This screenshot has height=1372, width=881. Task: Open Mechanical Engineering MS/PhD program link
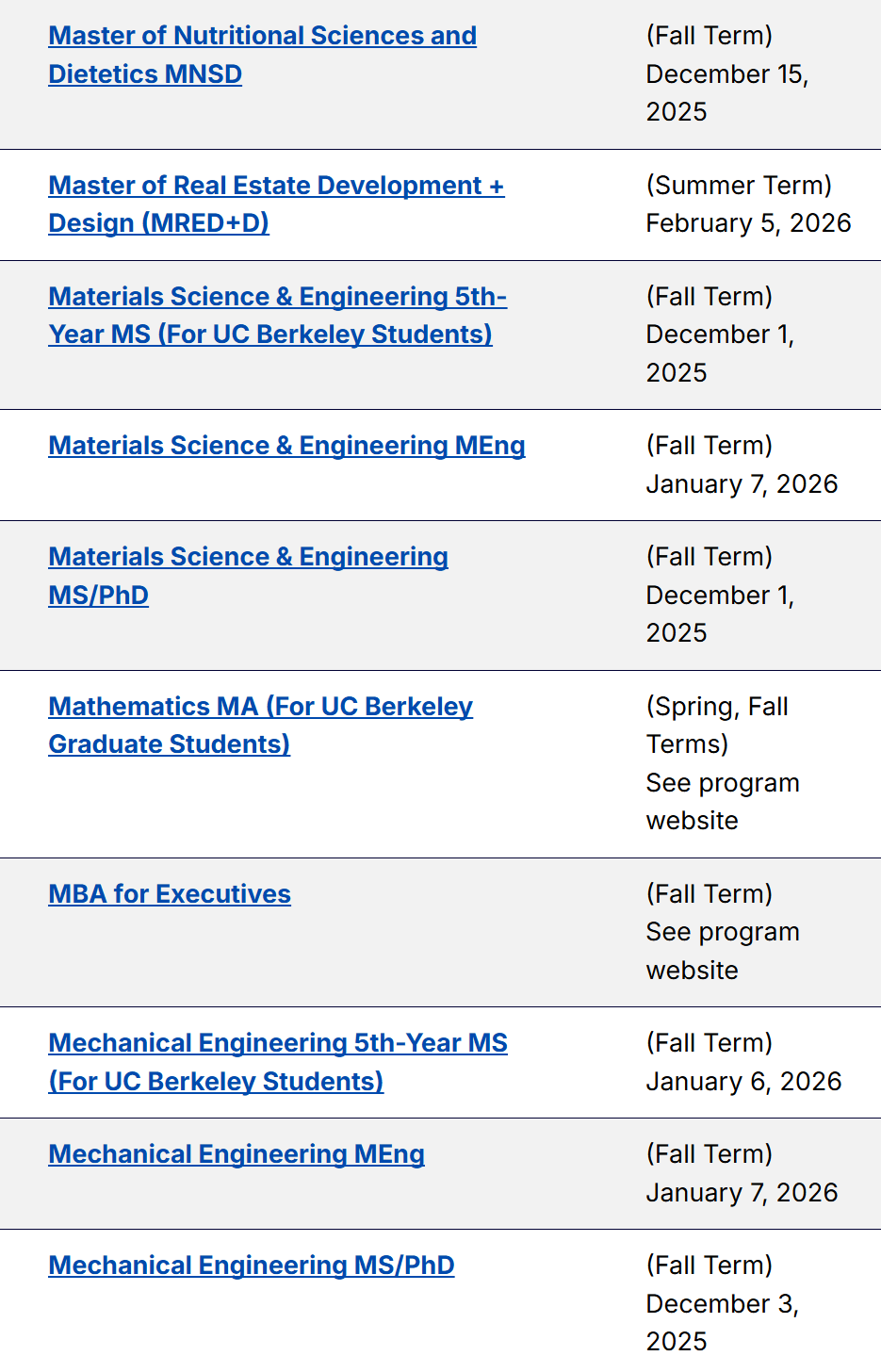coord(252,1266)
